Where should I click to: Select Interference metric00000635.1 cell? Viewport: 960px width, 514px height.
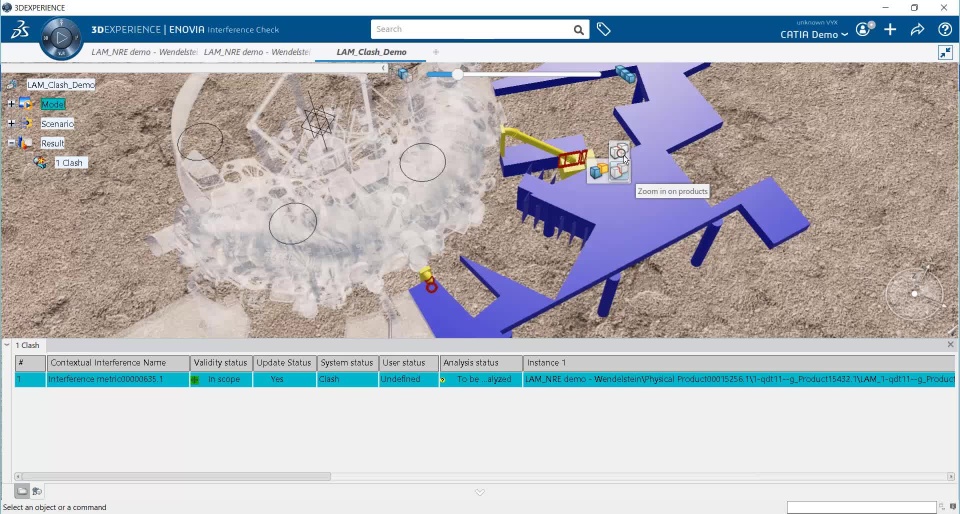[x=118, y=379]
